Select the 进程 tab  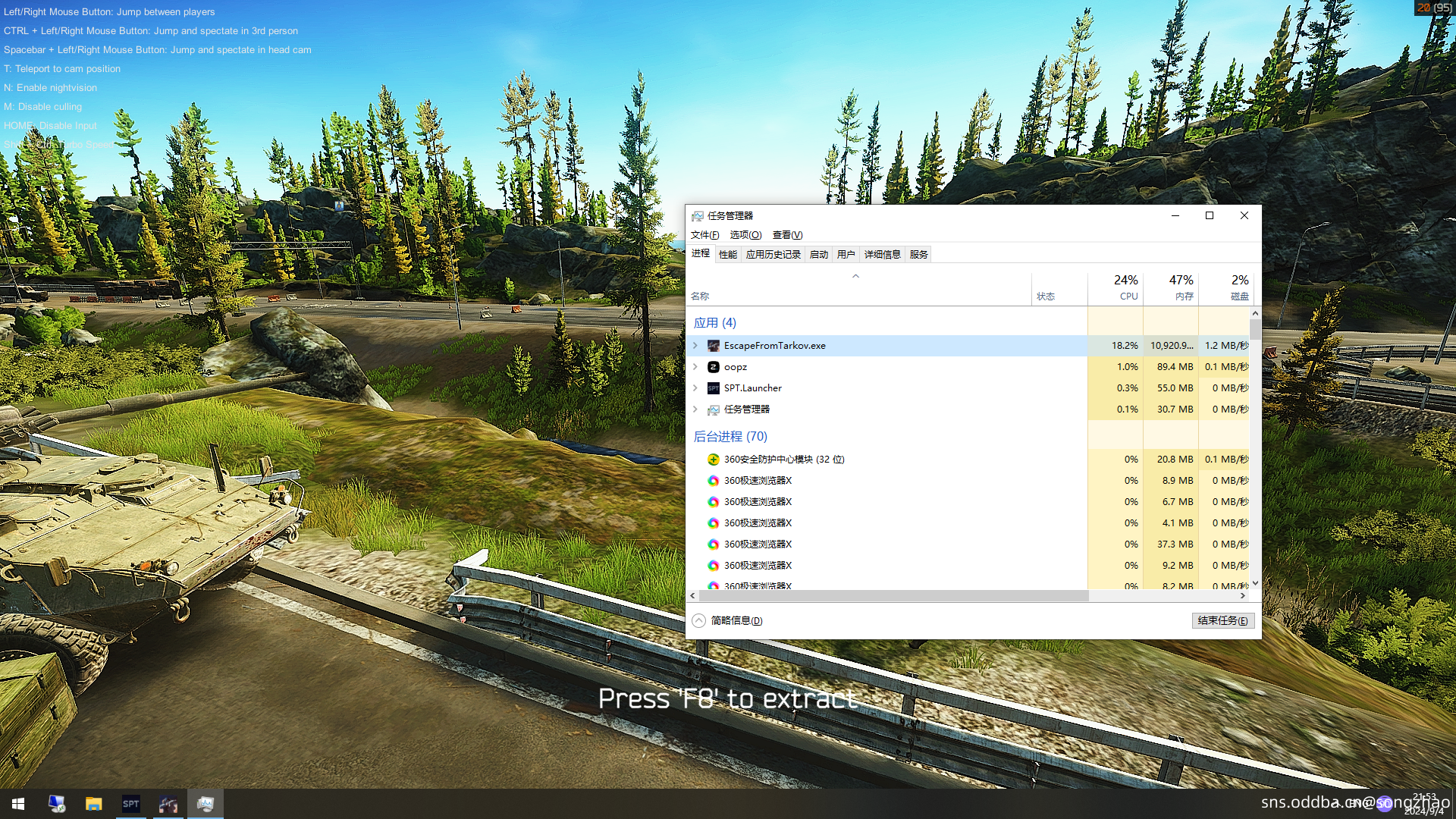(x=701, y=254)
